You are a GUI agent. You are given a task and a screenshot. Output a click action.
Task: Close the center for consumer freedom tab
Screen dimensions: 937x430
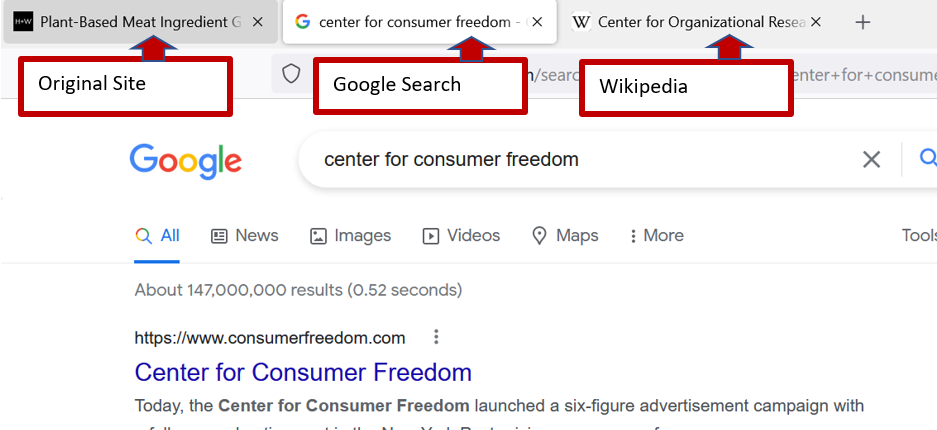tap(537, 22)
